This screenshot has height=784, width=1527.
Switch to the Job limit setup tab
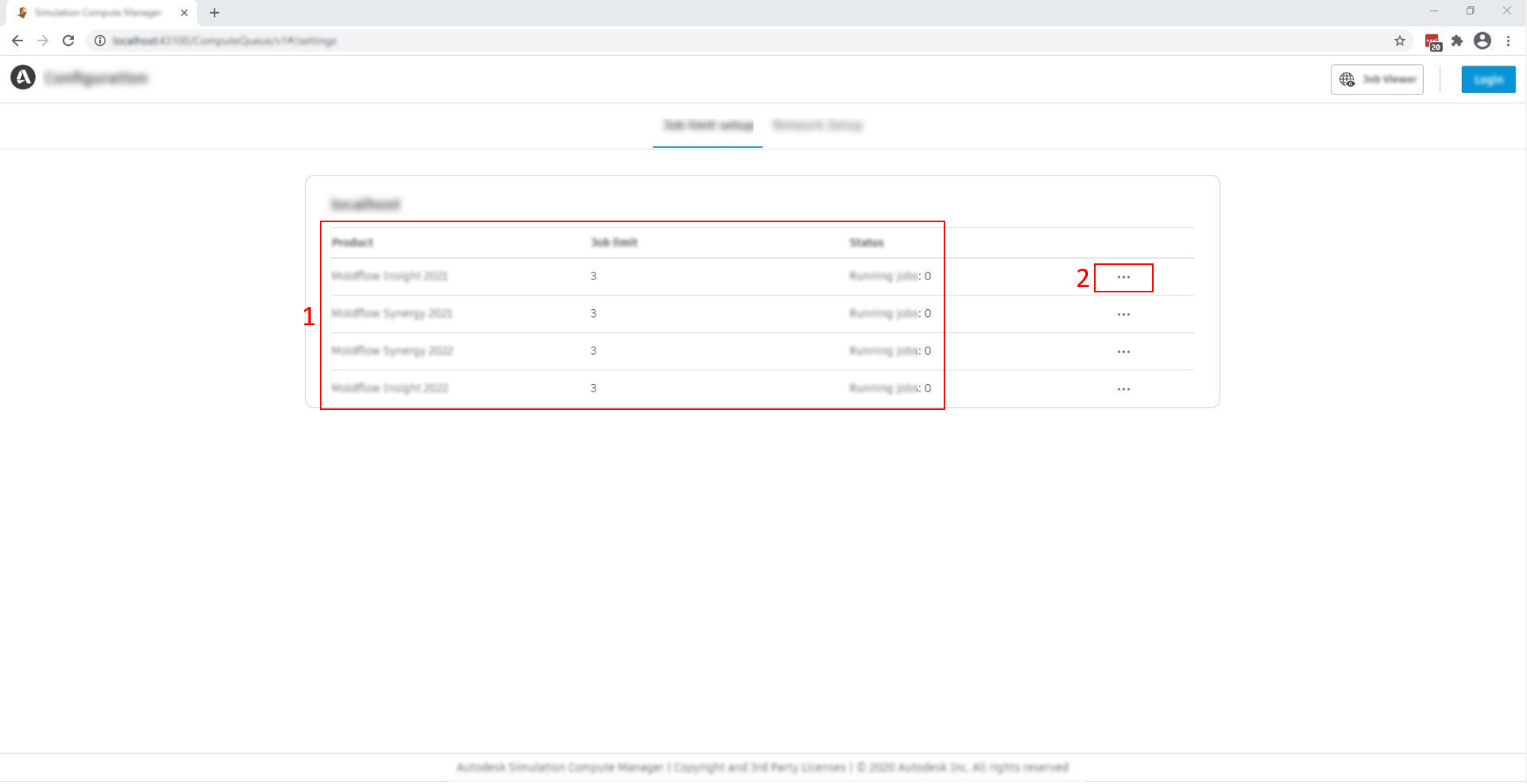click(708, 124)
